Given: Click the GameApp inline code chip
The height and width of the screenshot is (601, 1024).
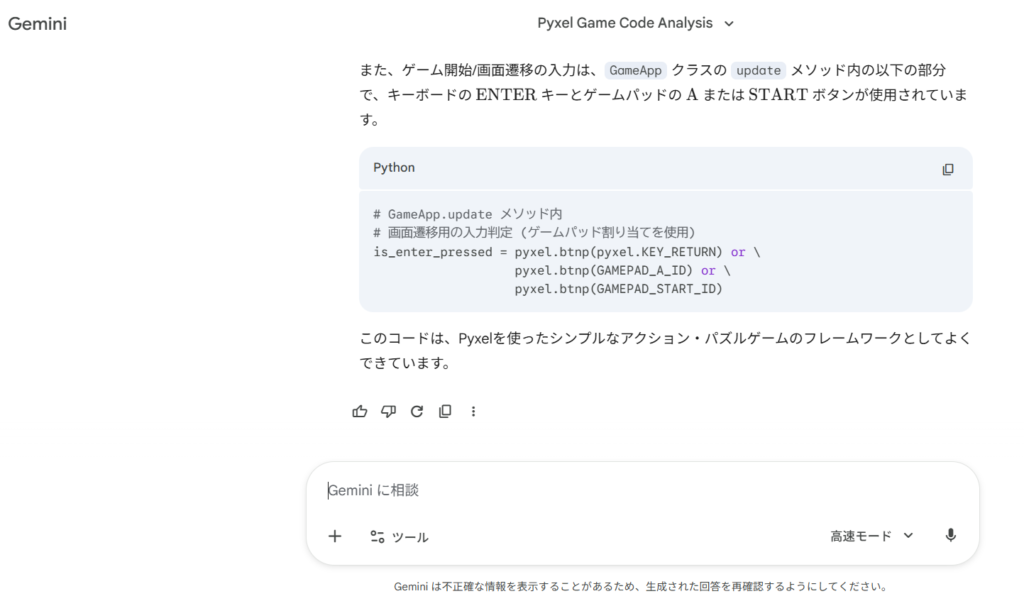Looking at the screenshot, I should point(635,70).
